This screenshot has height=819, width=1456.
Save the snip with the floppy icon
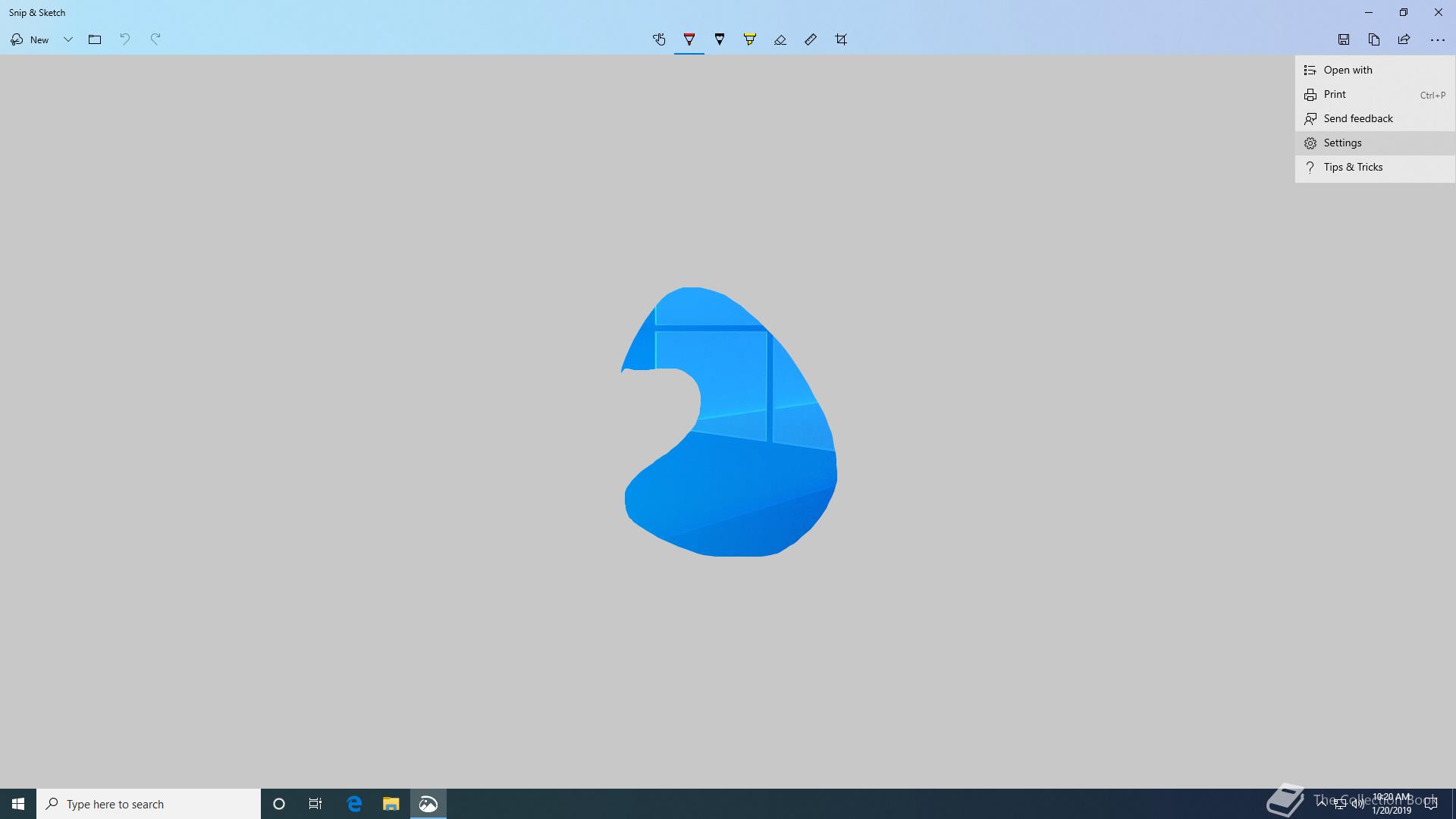click(1344, 39)
